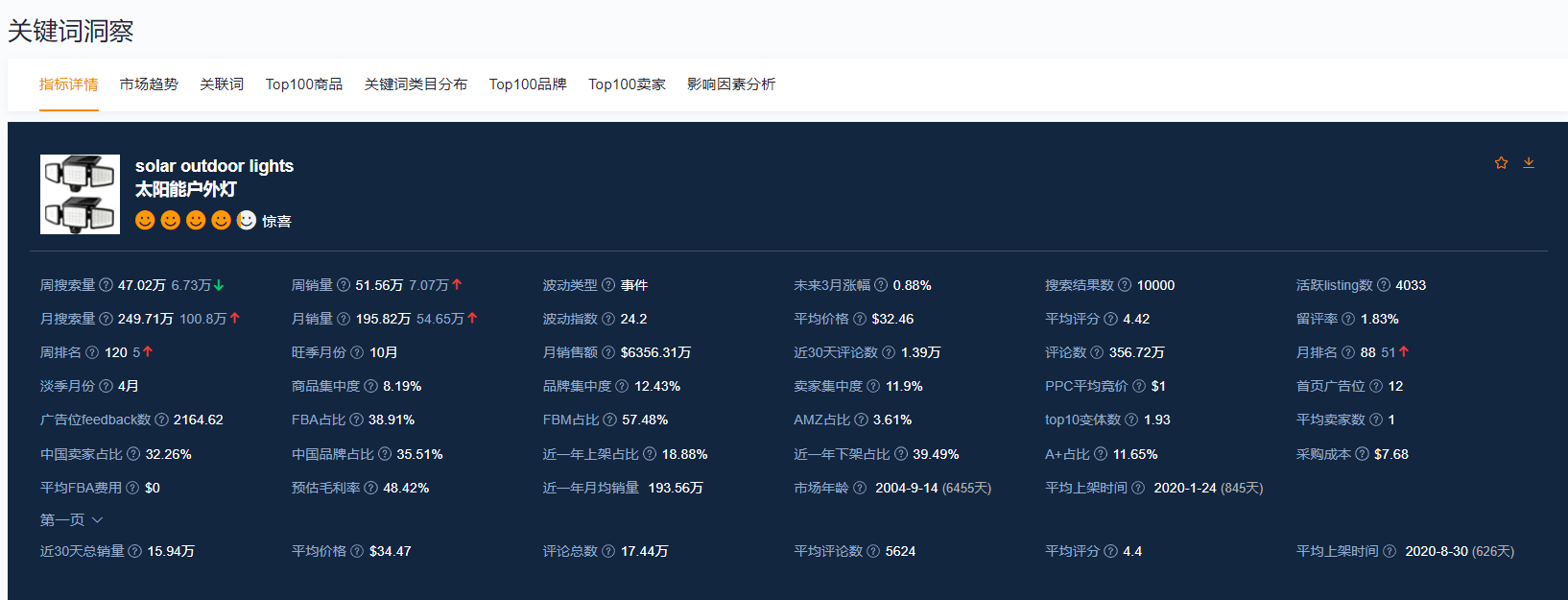Click help icon next to 周搜索量
The width and height of the screenshot is (1568, 600).
(x=107, y=285)
